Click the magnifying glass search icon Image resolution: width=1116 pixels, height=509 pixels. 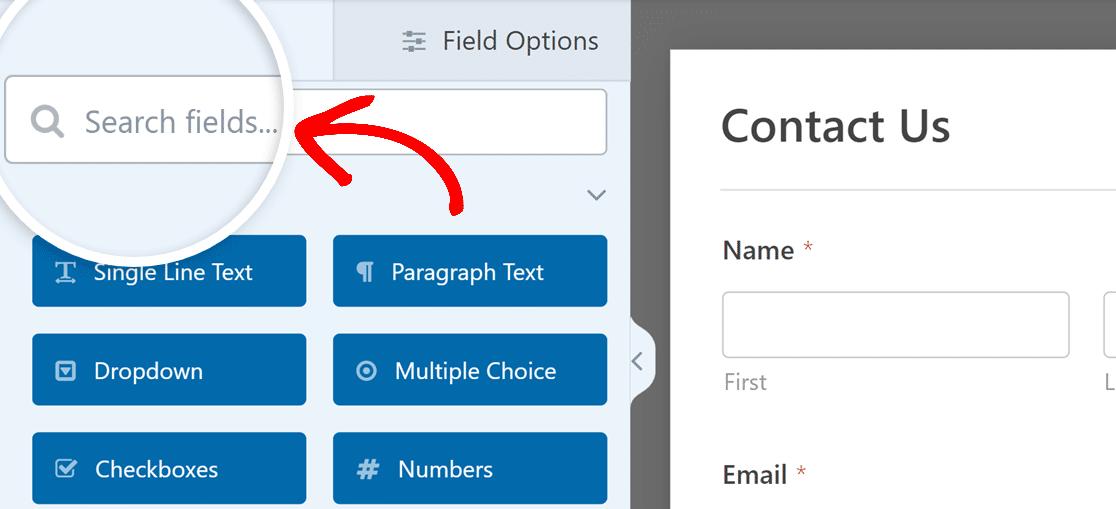coord(47,122)
